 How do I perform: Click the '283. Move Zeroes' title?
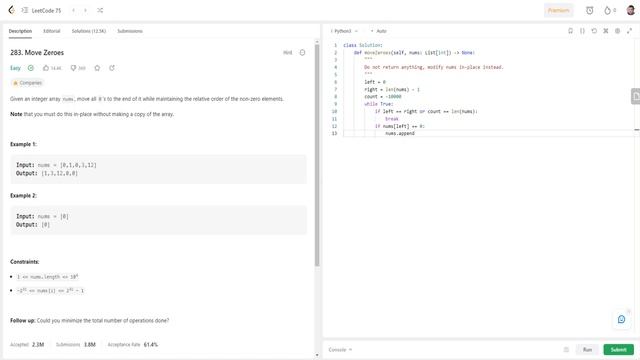click(x=37, y=53)
